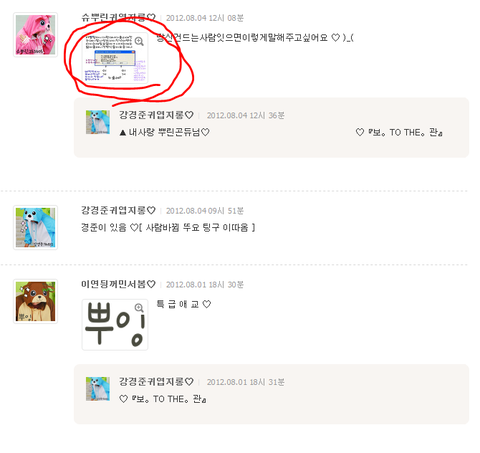Click username 이연딩꺼민서봄♡

tap(118, 284)
